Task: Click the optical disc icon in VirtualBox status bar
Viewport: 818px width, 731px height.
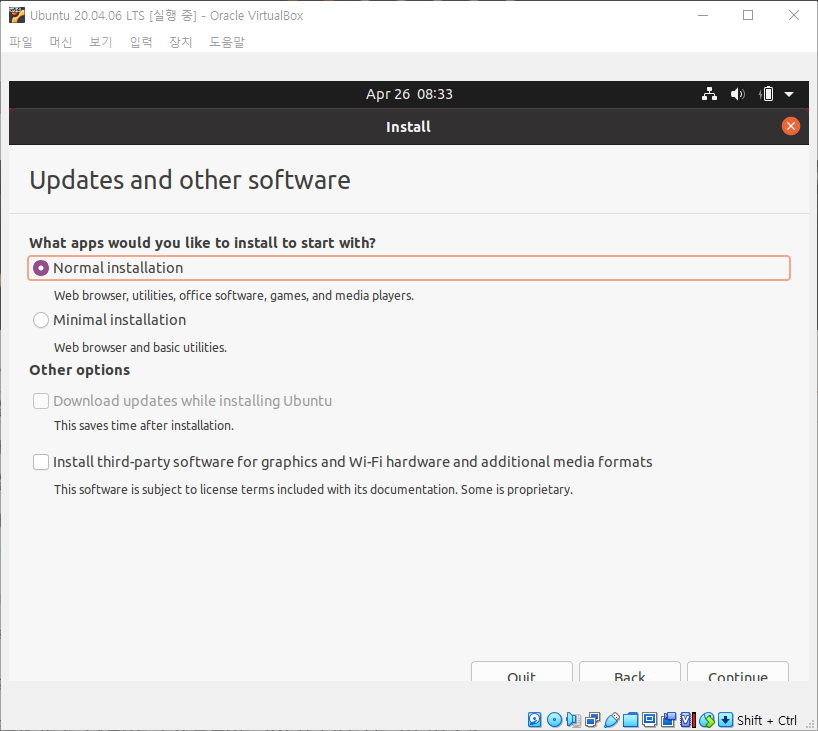Action: tap(554, 720)
